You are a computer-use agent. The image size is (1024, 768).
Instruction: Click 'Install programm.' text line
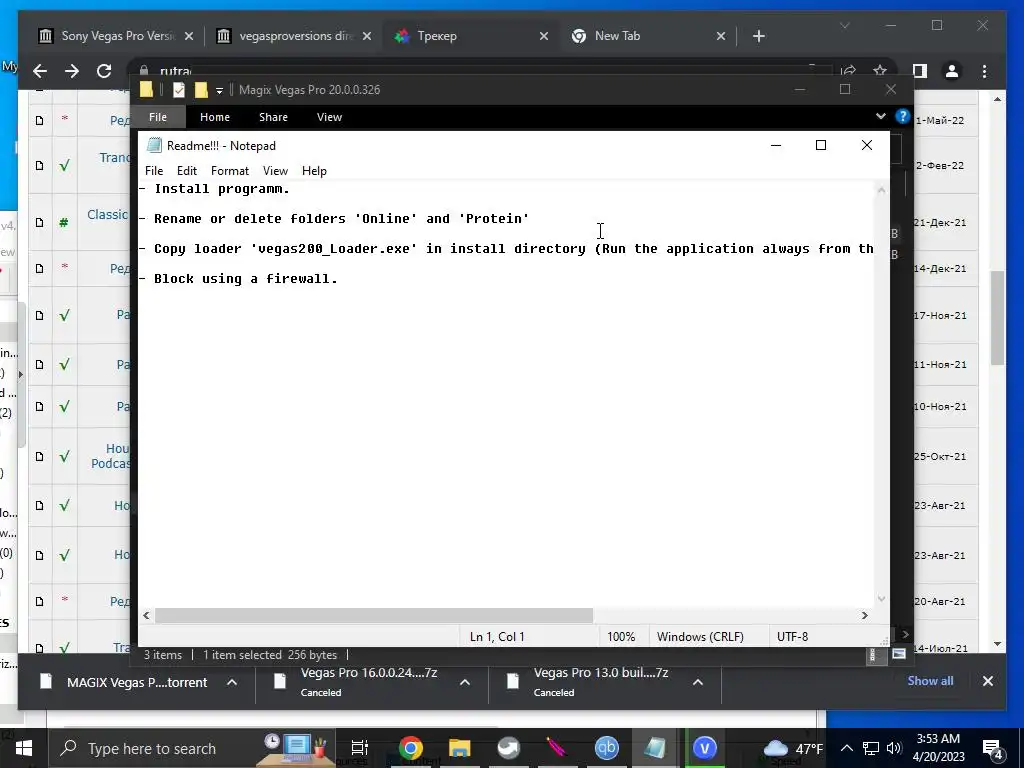221,189
